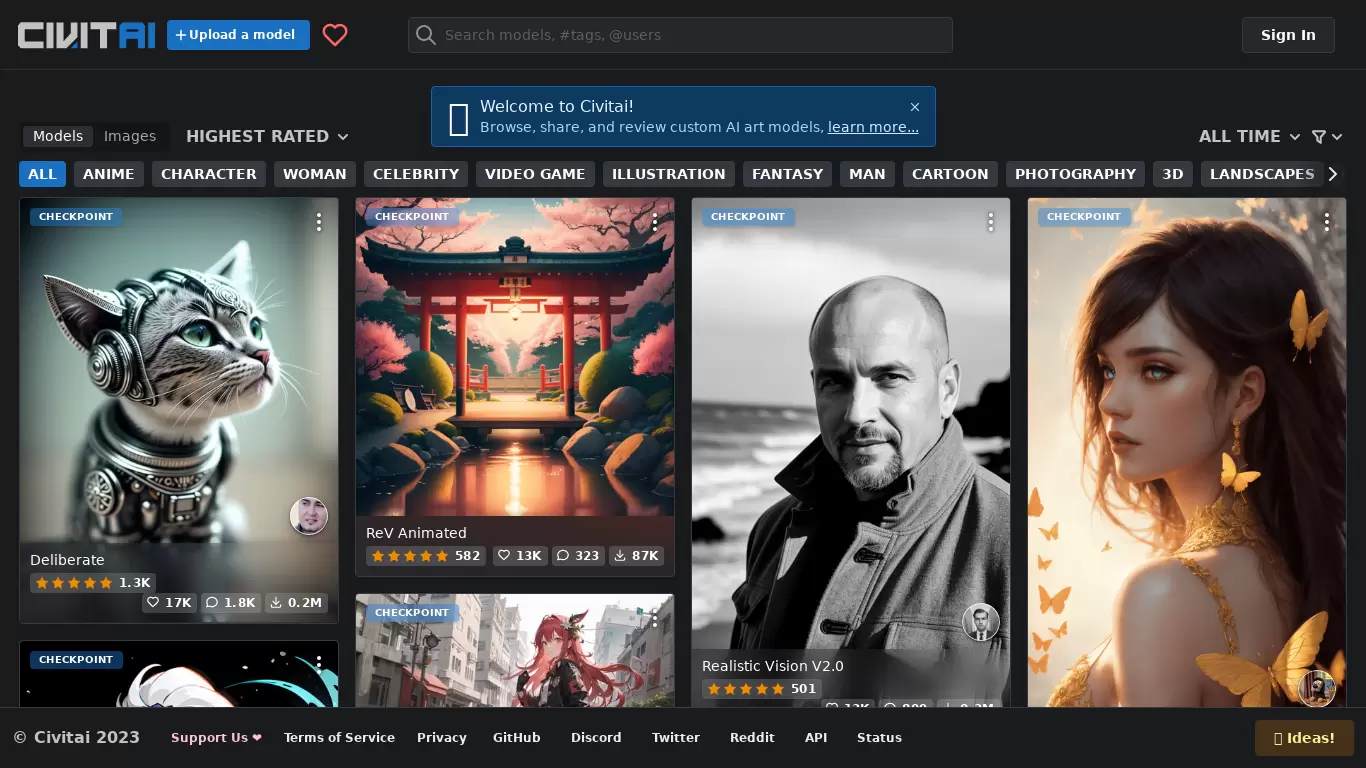Image resolution: width=1366 pixels, height=768 pixels.
Task: Open All Time period dropdown
Action: (1249, 136)
